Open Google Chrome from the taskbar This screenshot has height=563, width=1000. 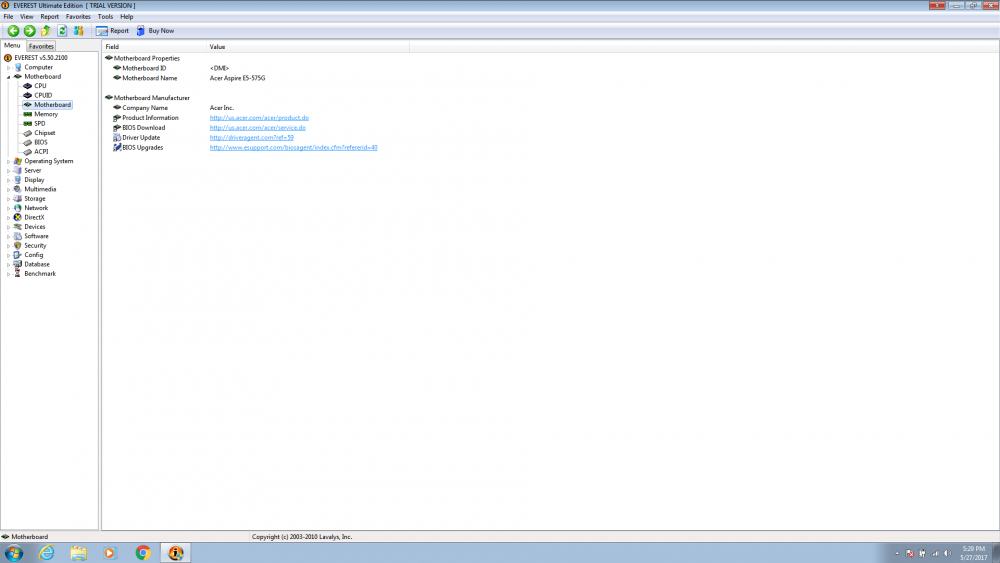tap(143, 553)
